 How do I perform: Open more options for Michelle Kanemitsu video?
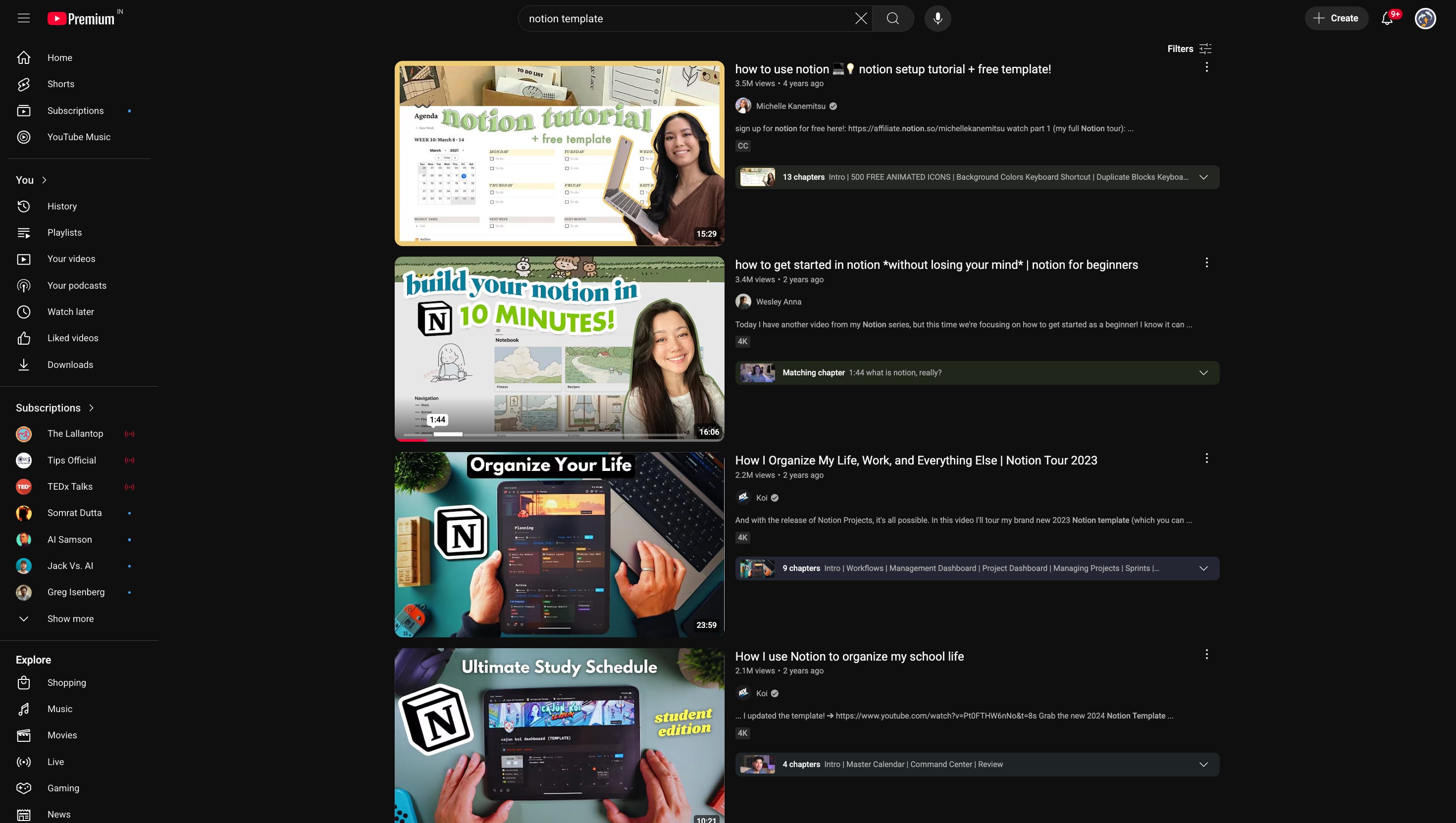point(1206,67)
